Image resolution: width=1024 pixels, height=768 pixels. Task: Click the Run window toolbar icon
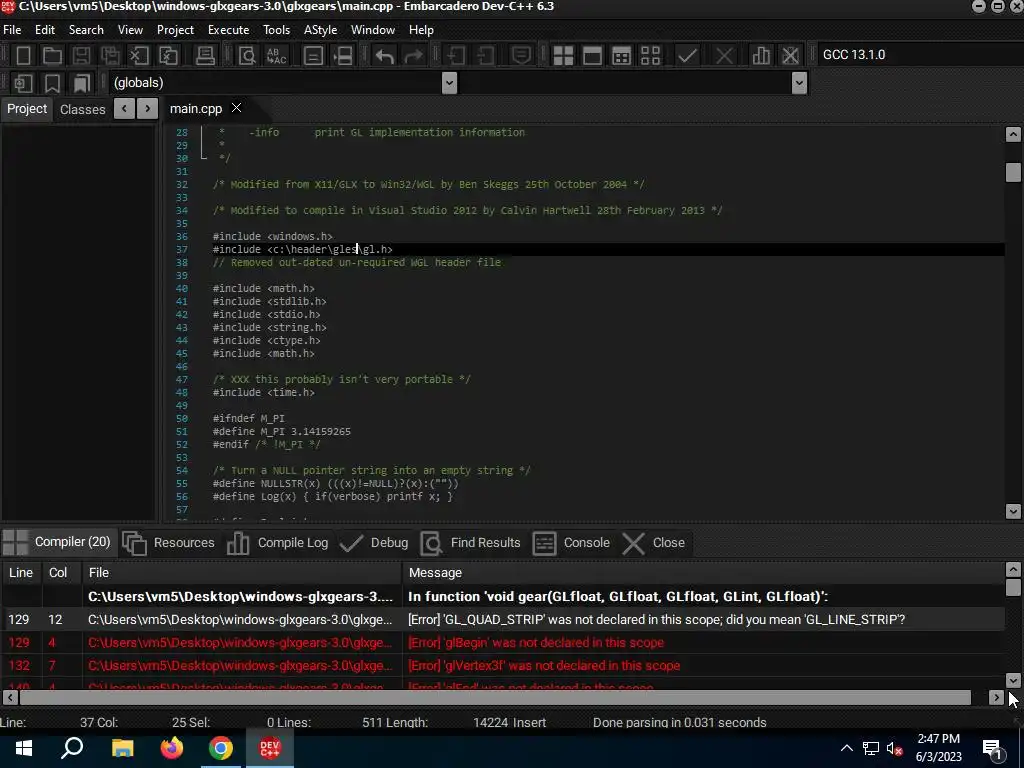(592, 56)
